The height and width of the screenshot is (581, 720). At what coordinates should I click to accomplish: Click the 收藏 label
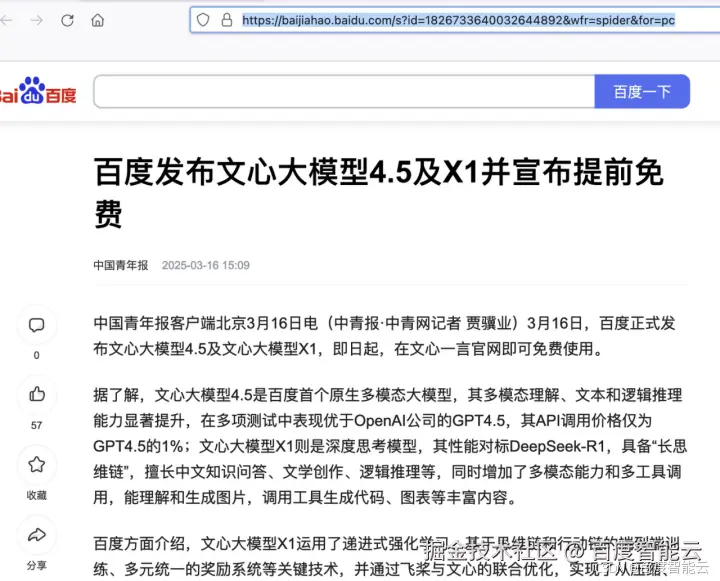[37, 496]
